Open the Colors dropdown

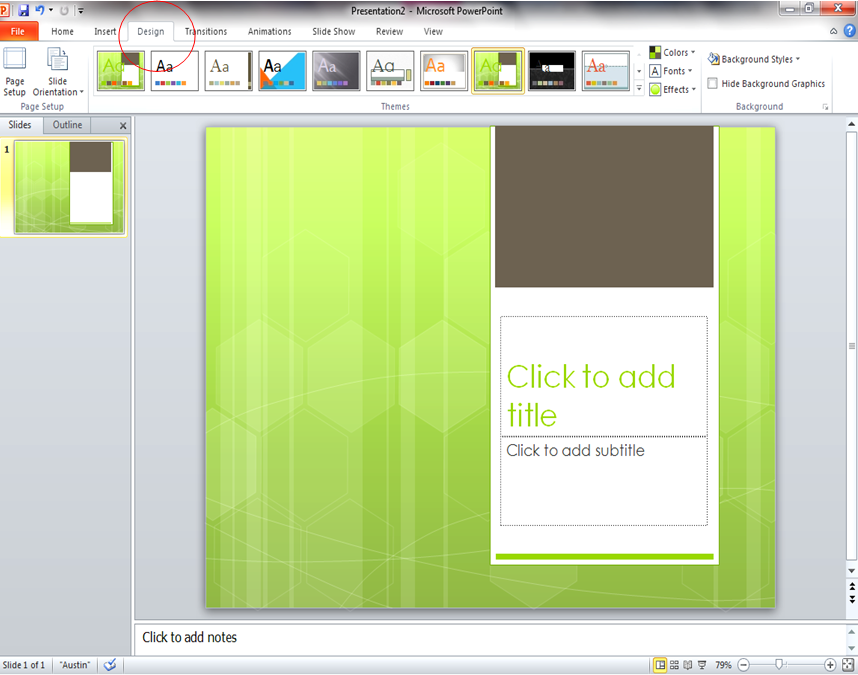(x=672, y=52)
